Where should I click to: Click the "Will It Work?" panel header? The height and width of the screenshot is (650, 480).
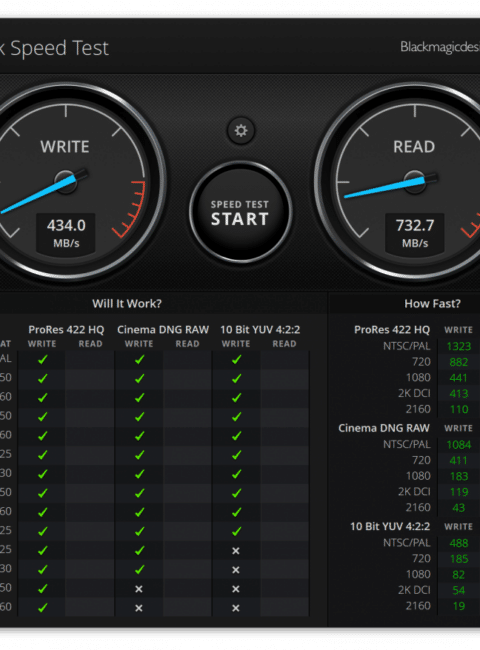[127, 303]
